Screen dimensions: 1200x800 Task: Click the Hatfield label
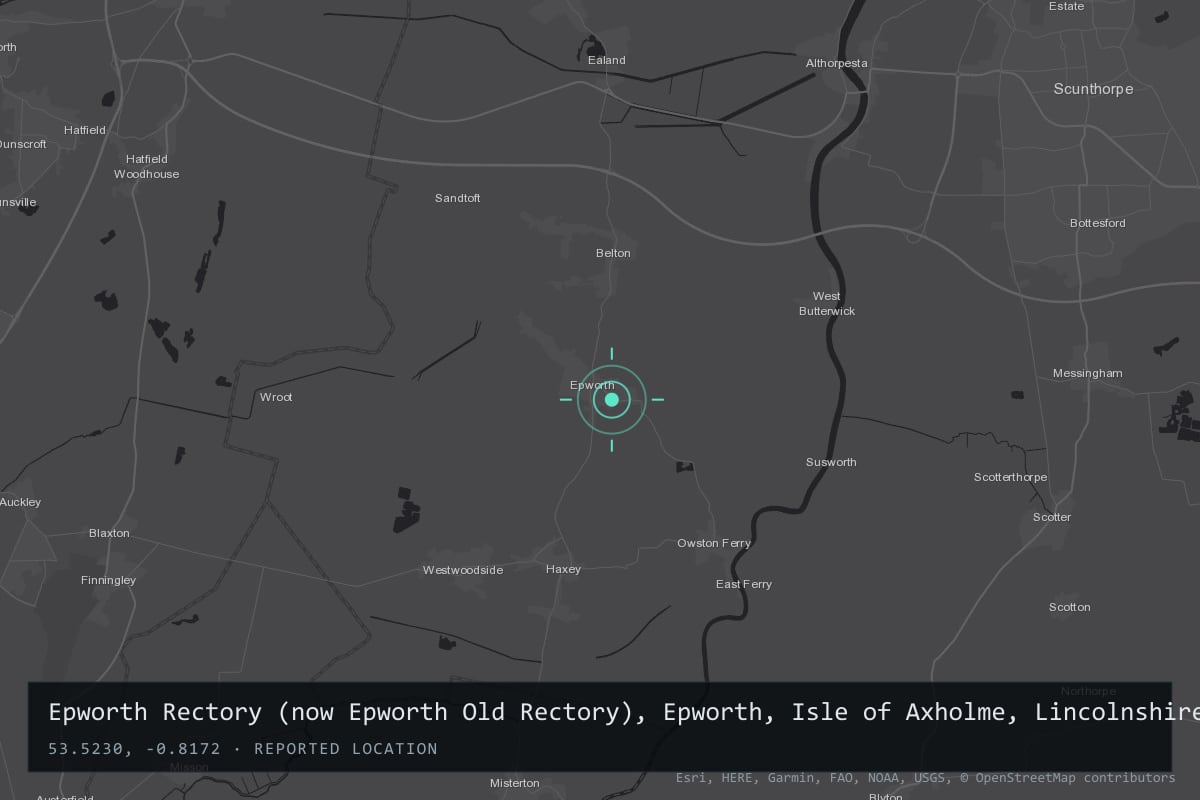coord(84,130)
